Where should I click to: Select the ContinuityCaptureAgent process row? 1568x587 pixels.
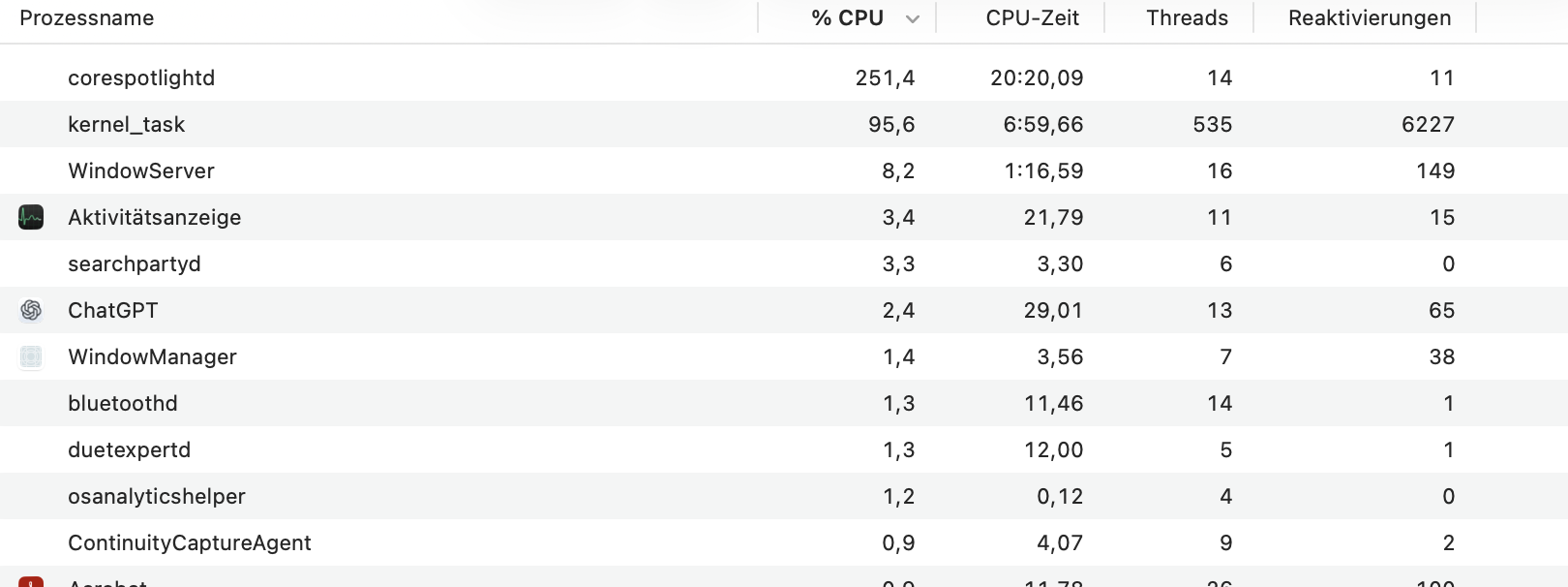(190, 542)
